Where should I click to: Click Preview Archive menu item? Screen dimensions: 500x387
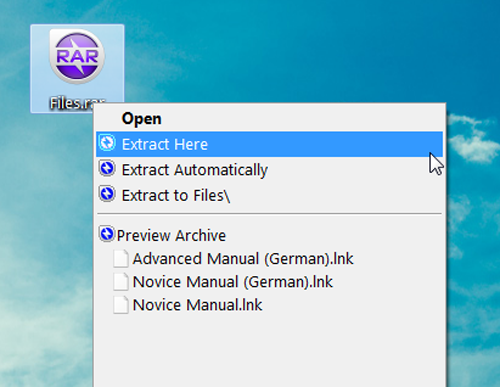point(269,235)
